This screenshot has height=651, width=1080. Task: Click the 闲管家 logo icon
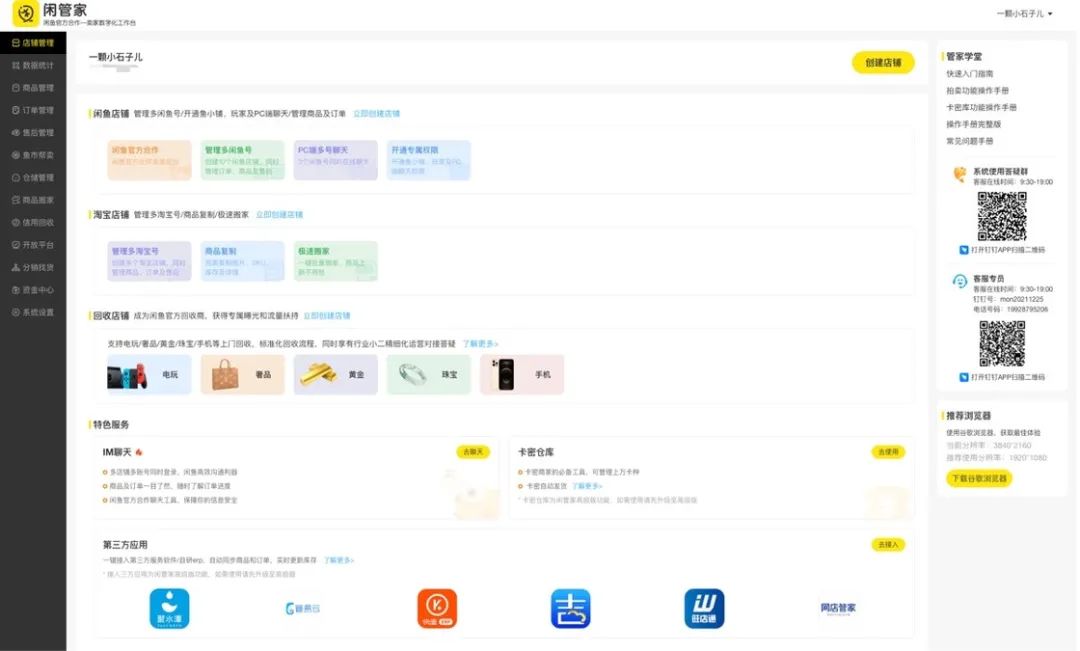(x=25, y=13)
